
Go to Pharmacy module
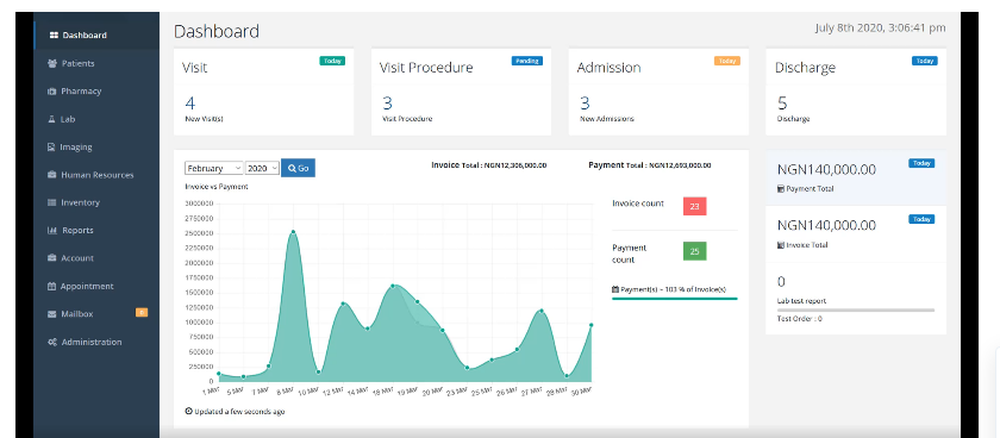click(x=96, y=91)
